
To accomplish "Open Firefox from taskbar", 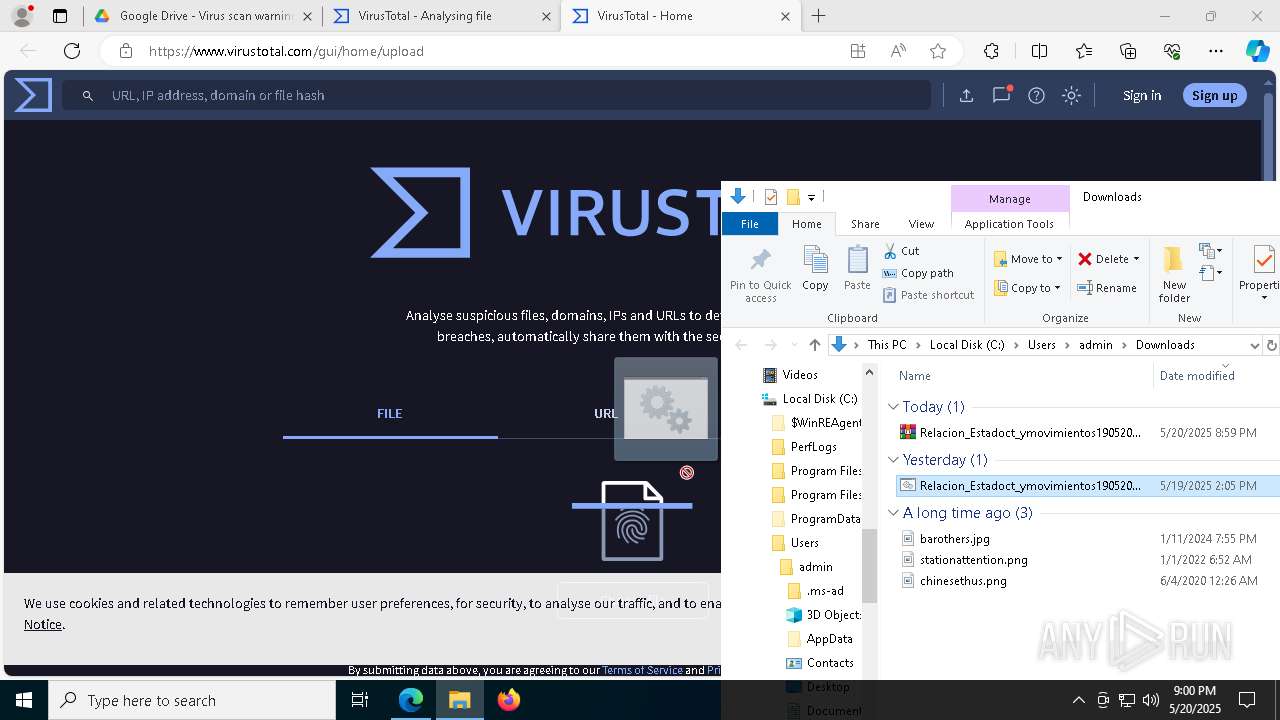I will tap(509, 700).
